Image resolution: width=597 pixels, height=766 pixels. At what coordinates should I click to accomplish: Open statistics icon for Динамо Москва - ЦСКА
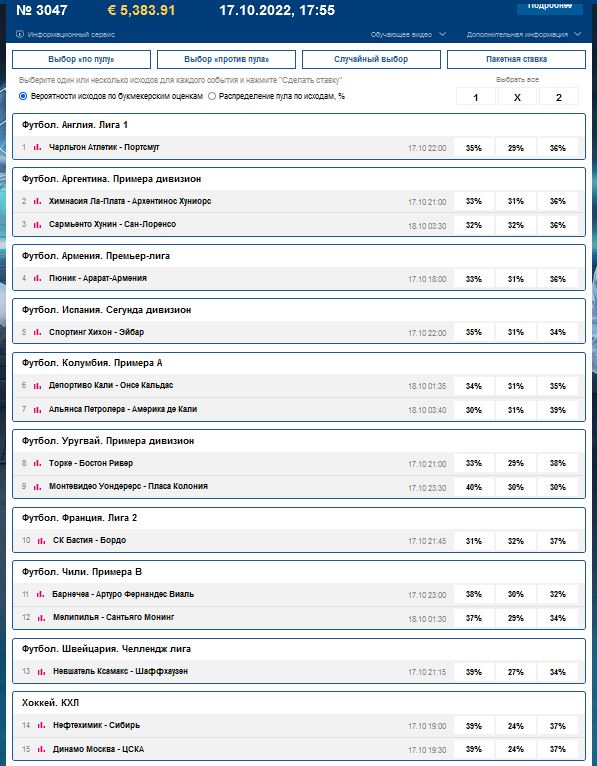(x=42, y=748)
